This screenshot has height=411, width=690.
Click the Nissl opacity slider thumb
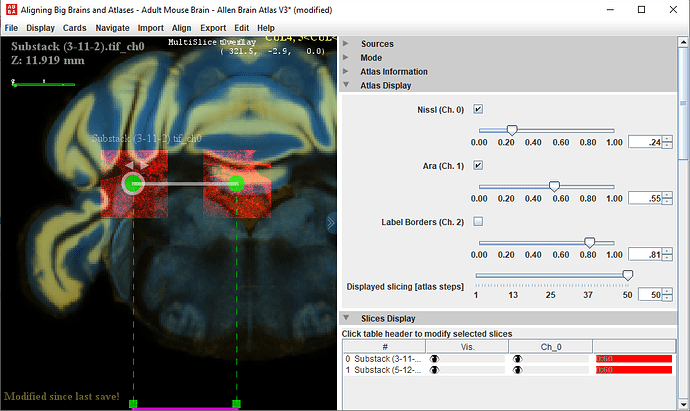[x=512, y=130]
